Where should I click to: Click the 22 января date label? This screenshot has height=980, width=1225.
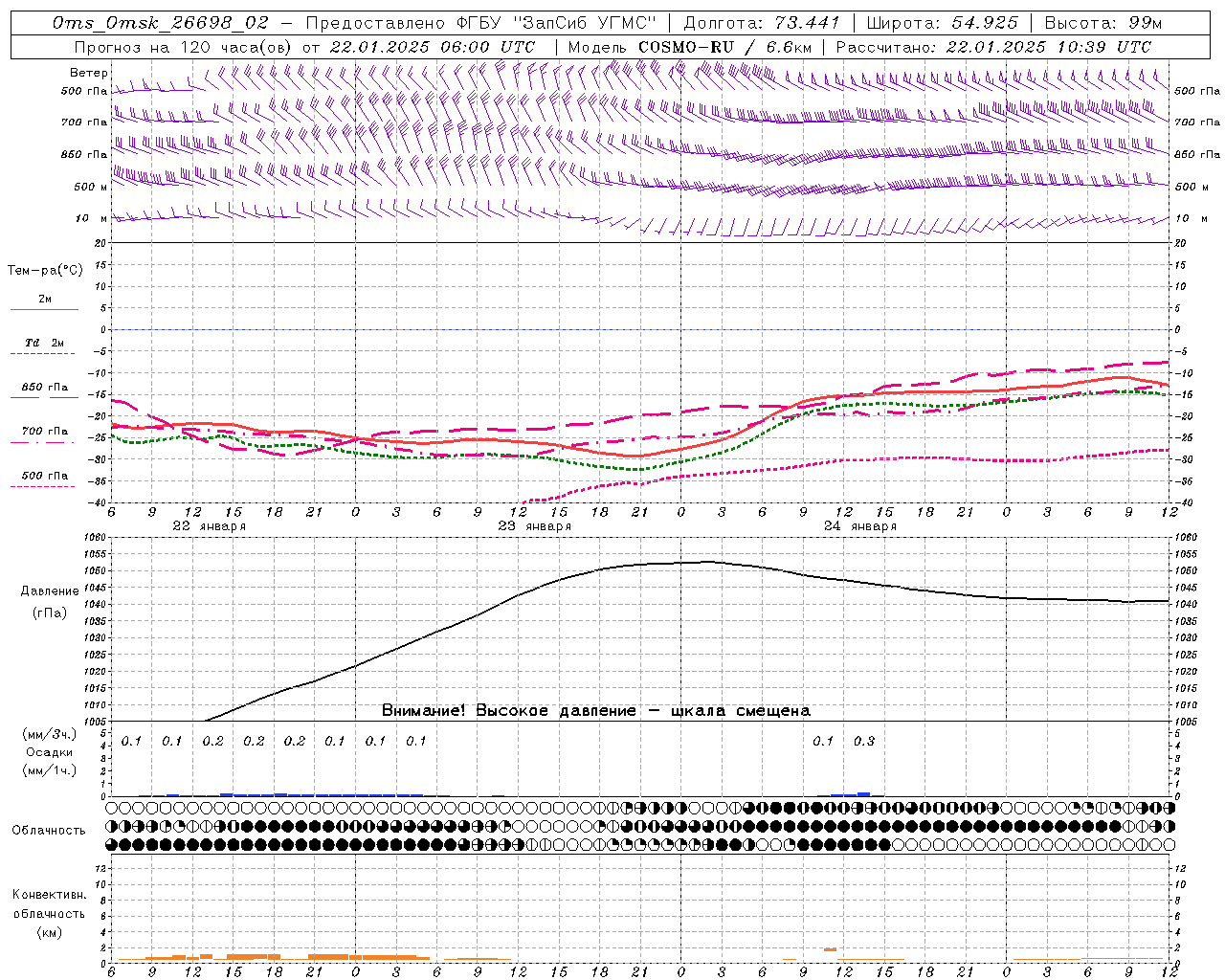209,526
